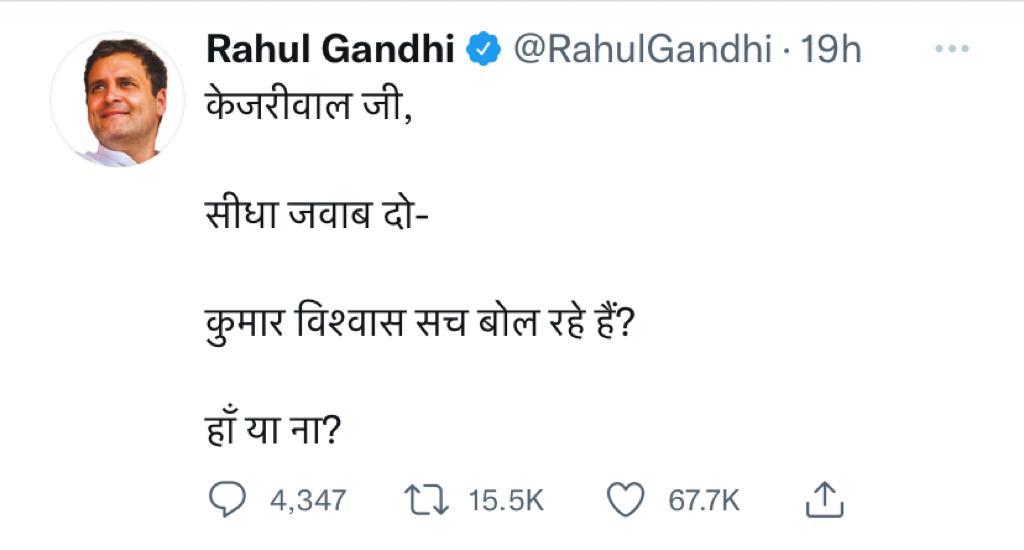Click the Rahul Gandhi display name

click(330, 49)
